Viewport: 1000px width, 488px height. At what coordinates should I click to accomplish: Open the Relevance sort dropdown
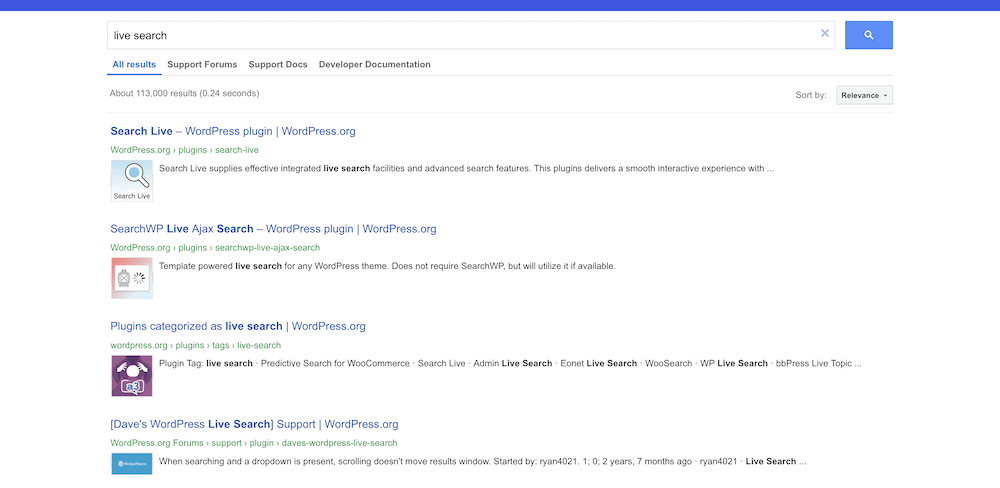point(864,95)
